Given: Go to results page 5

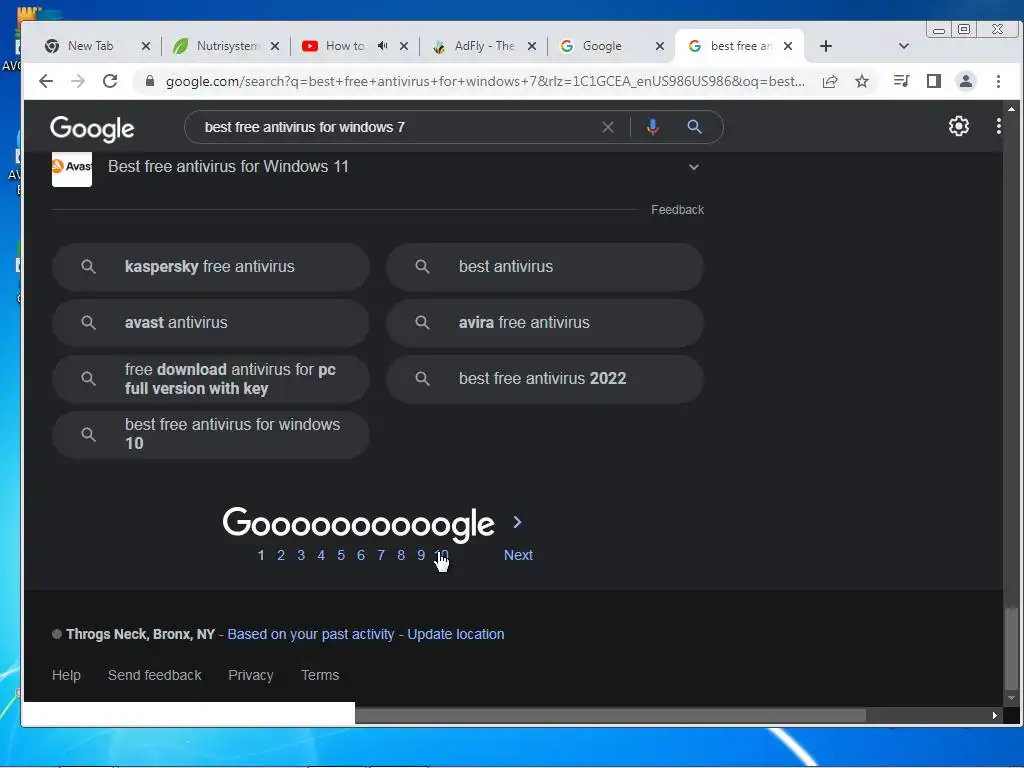Looking at the screenshot, I should point(341,555).
